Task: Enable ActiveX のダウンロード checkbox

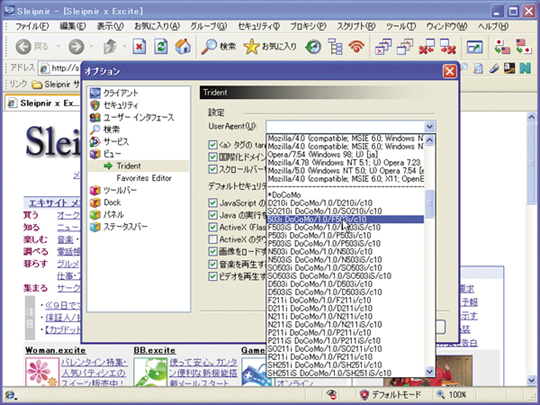Action: tap(213, 239)
